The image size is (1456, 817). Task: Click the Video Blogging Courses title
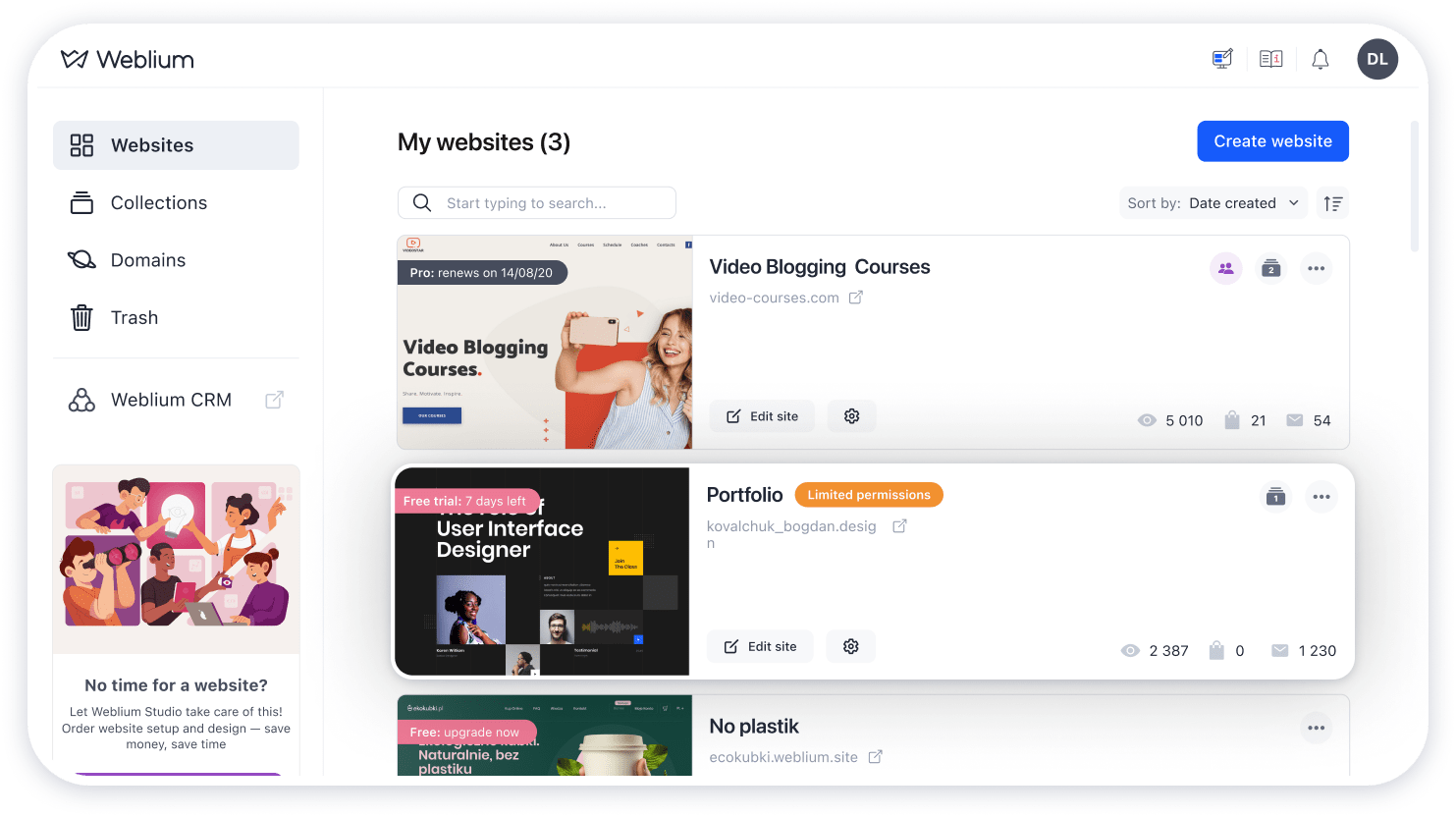pyautogui.click(x=820, y=267)
